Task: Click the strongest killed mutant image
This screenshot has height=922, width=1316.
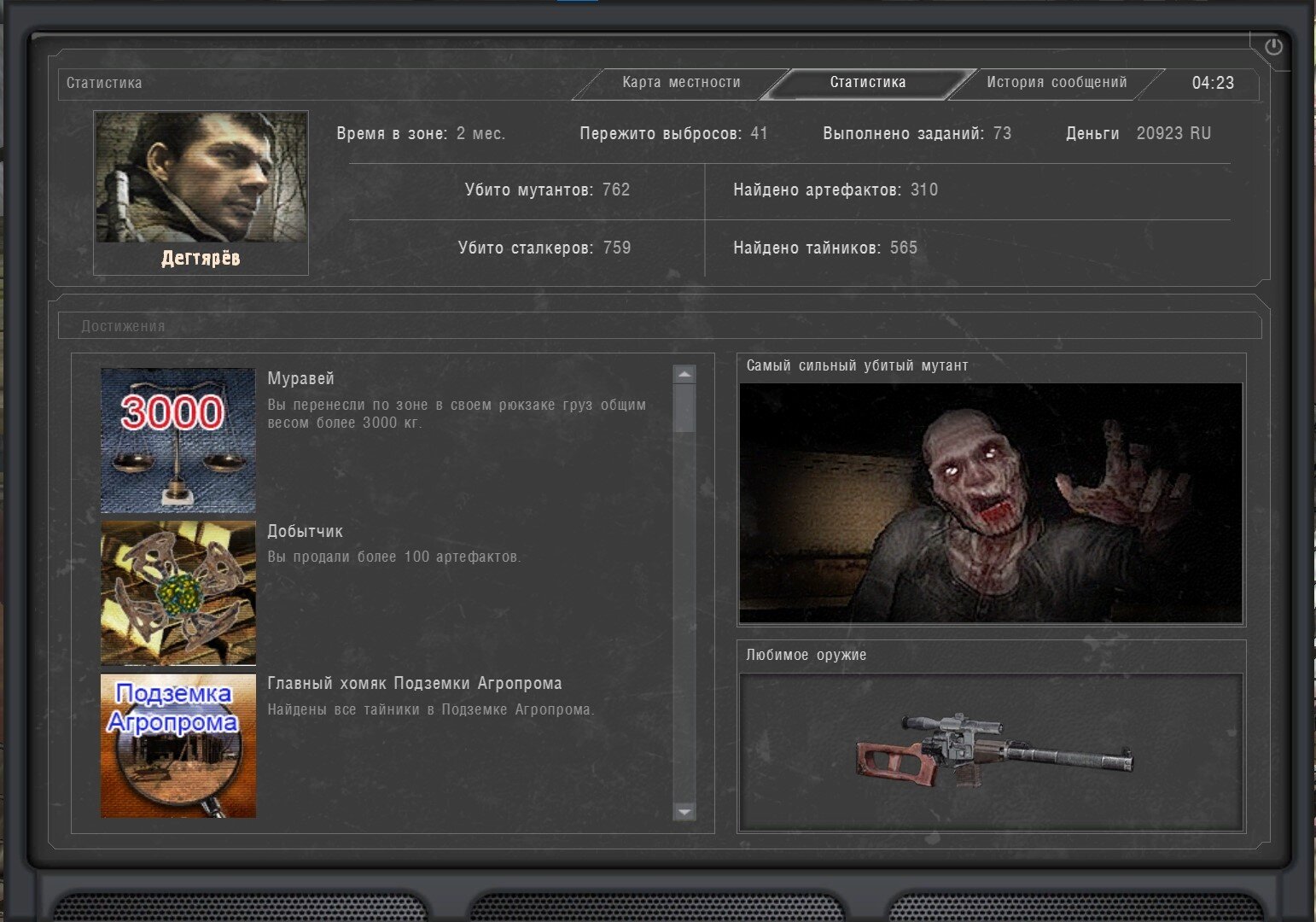Action: pos(991,503)
